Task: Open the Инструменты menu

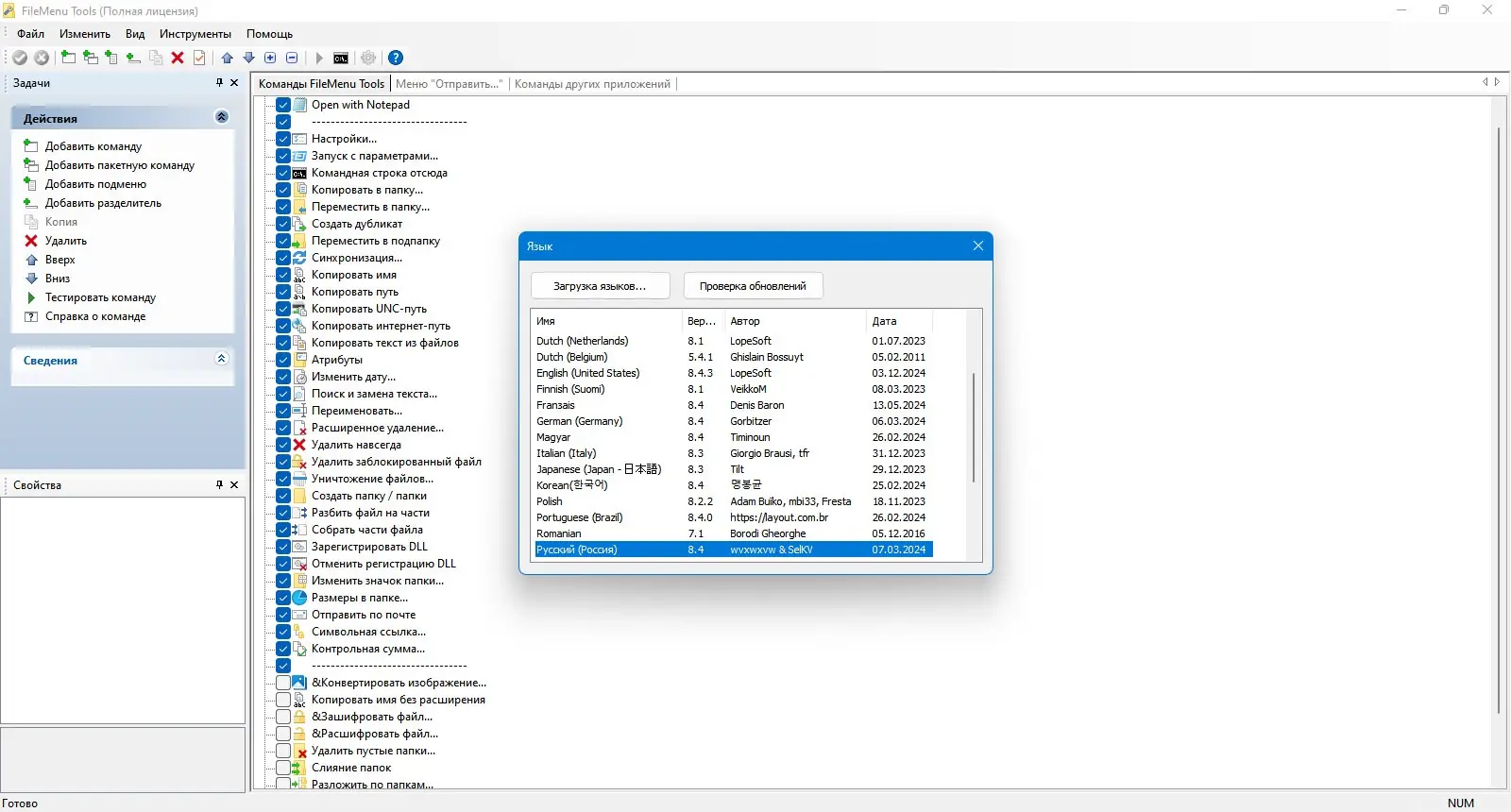Action: pyautogui.click(x=195, y=34)
